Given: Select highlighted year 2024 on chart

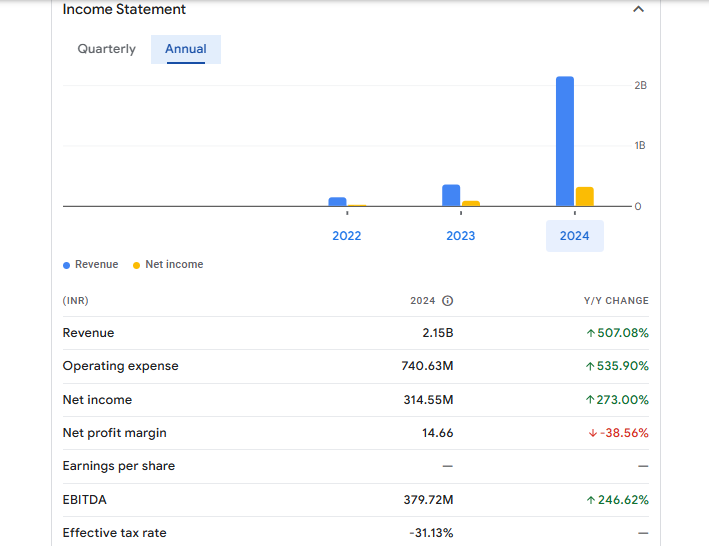Looking at the screenshot, I should tap(574, 236).
